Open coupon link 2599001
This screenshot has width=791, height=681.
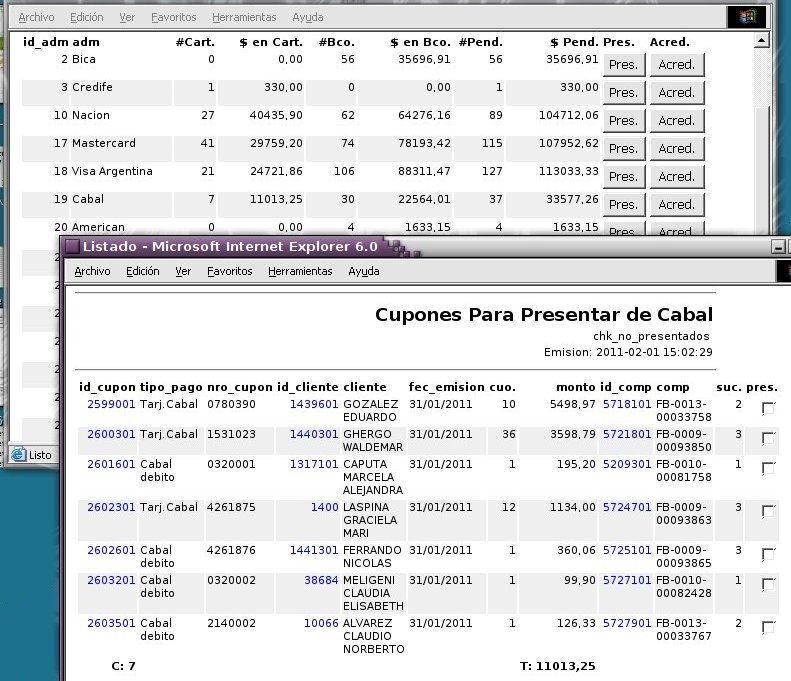click(x=111, y=404)
